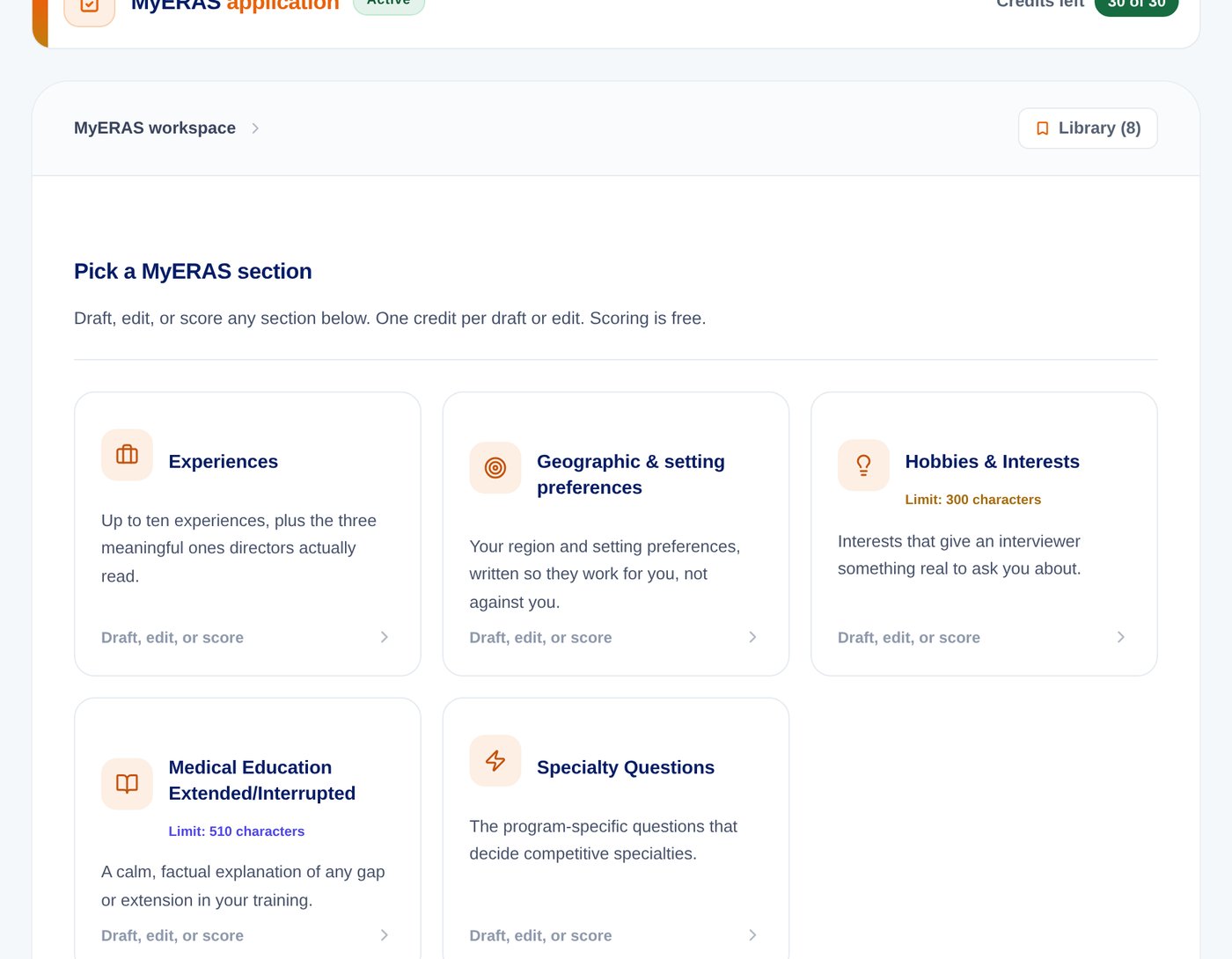This screenshot has width=1232, height=959.
Task: Click 'Draft, edit, or score' under Geographic preferences
Action: tap(541, 638)
